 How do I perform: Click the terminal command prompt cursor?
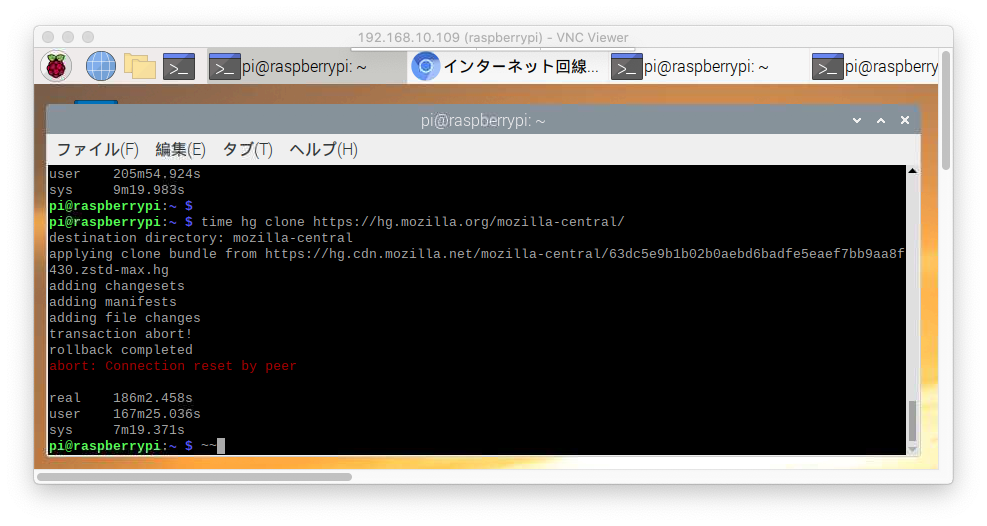221,446
